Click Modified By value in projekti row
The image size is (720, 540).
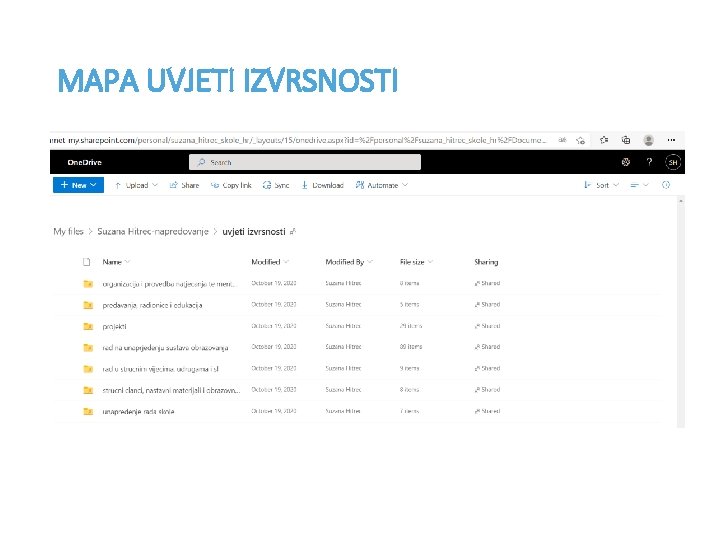pos(343,326)
